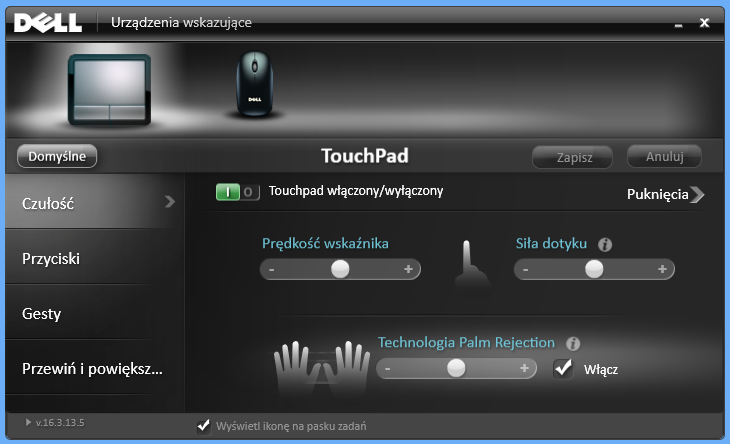Viewport: 730px width, 444px height.
Task: Click the plus on Palm Rejection slider
Action: (x=524, y=368)
